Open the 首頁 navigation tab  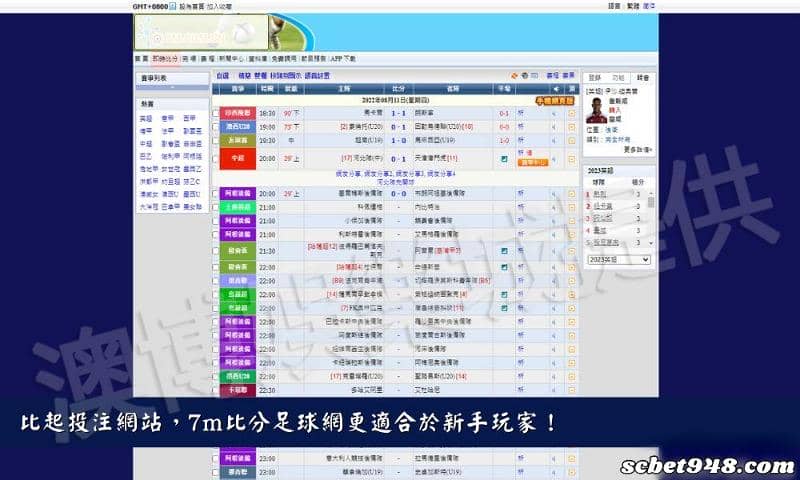click(141, 59)
